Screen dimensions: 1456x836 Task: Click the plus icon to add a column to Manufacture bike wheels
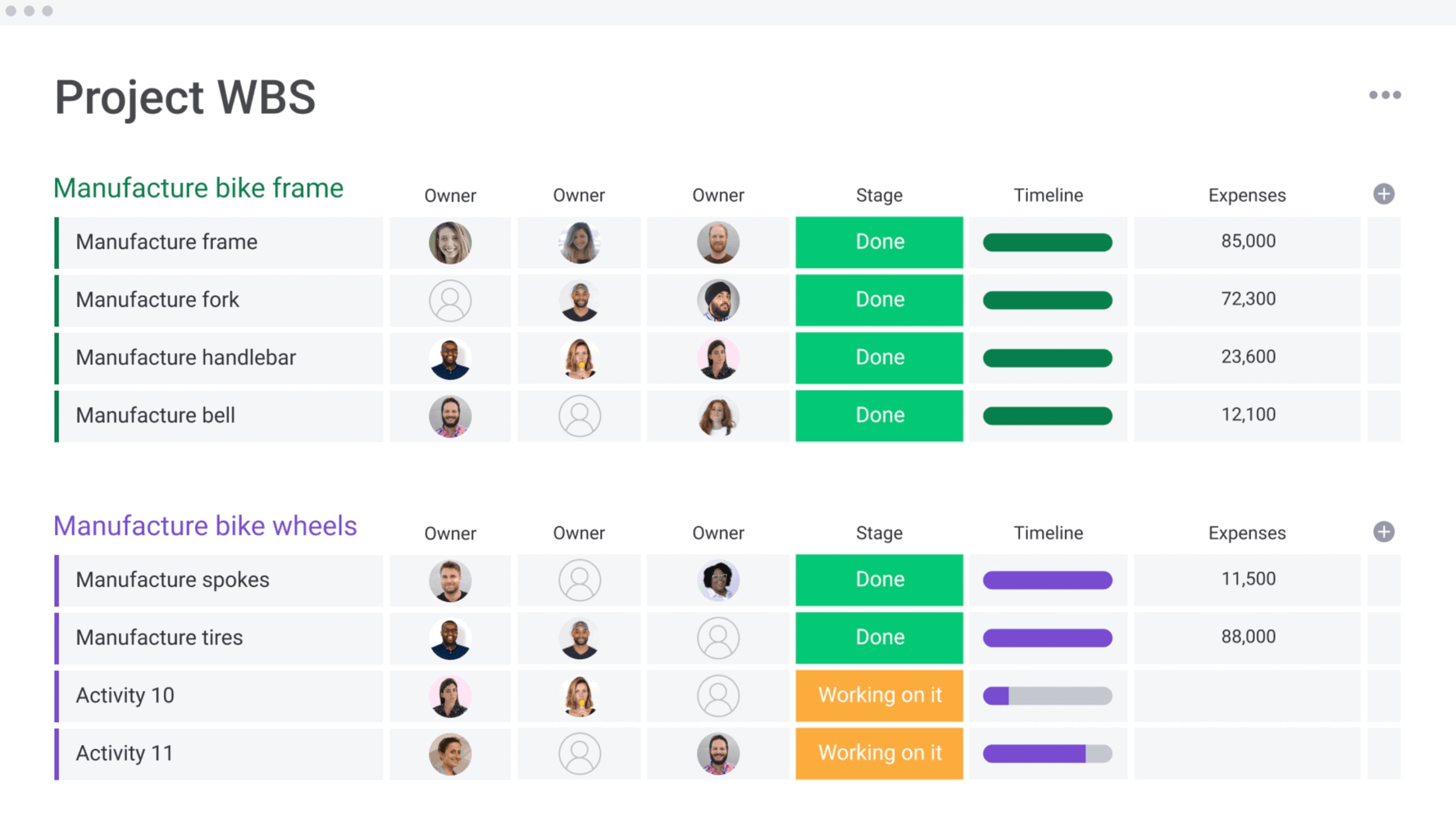click(1384, 532)
